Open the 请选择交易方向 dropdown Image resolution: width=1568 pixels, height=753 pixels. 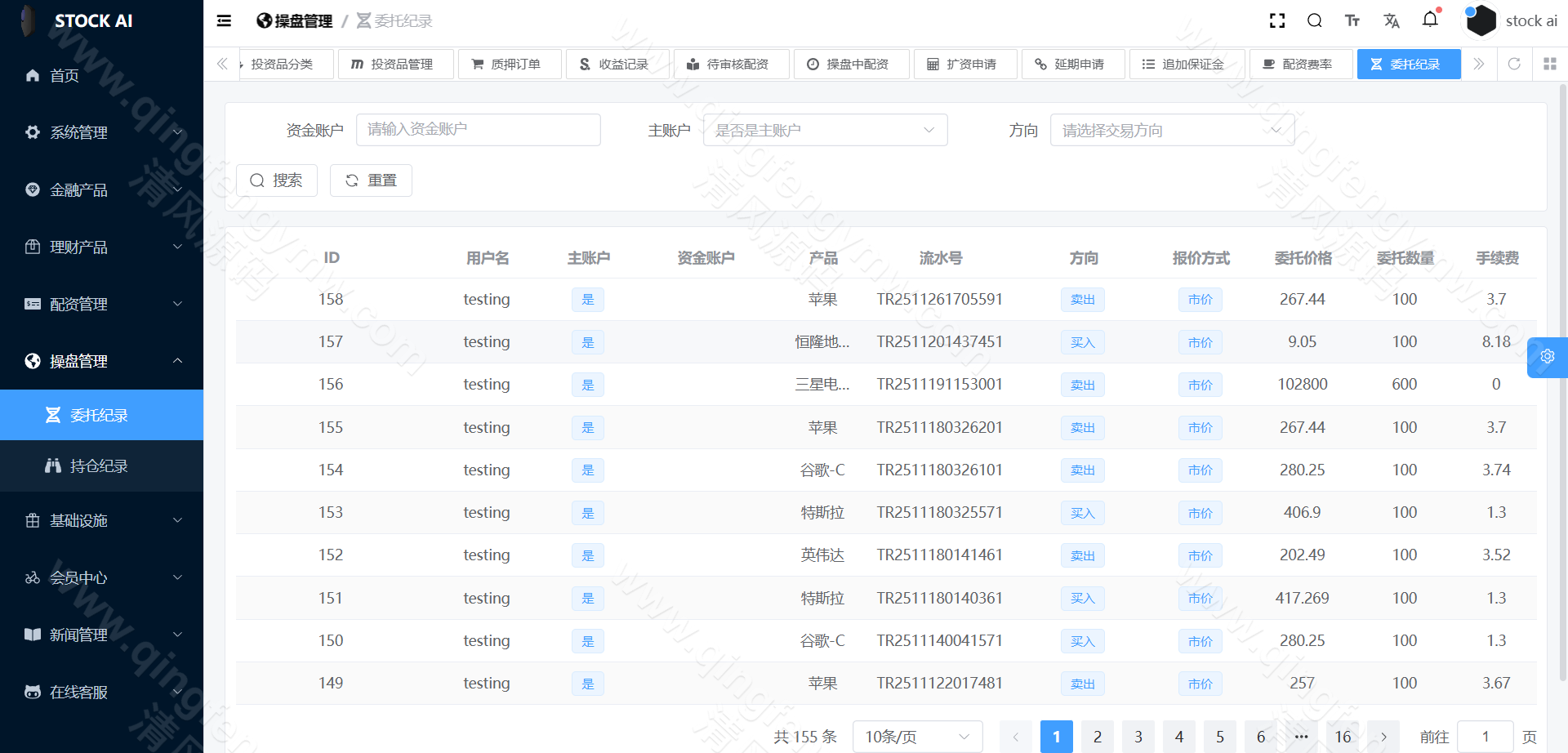[x=1173, y=129]
